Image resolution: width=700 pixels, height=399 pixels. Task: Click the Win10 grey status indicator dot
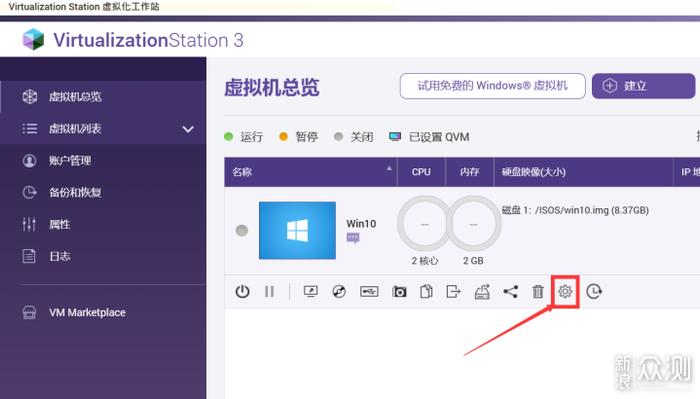242,230
